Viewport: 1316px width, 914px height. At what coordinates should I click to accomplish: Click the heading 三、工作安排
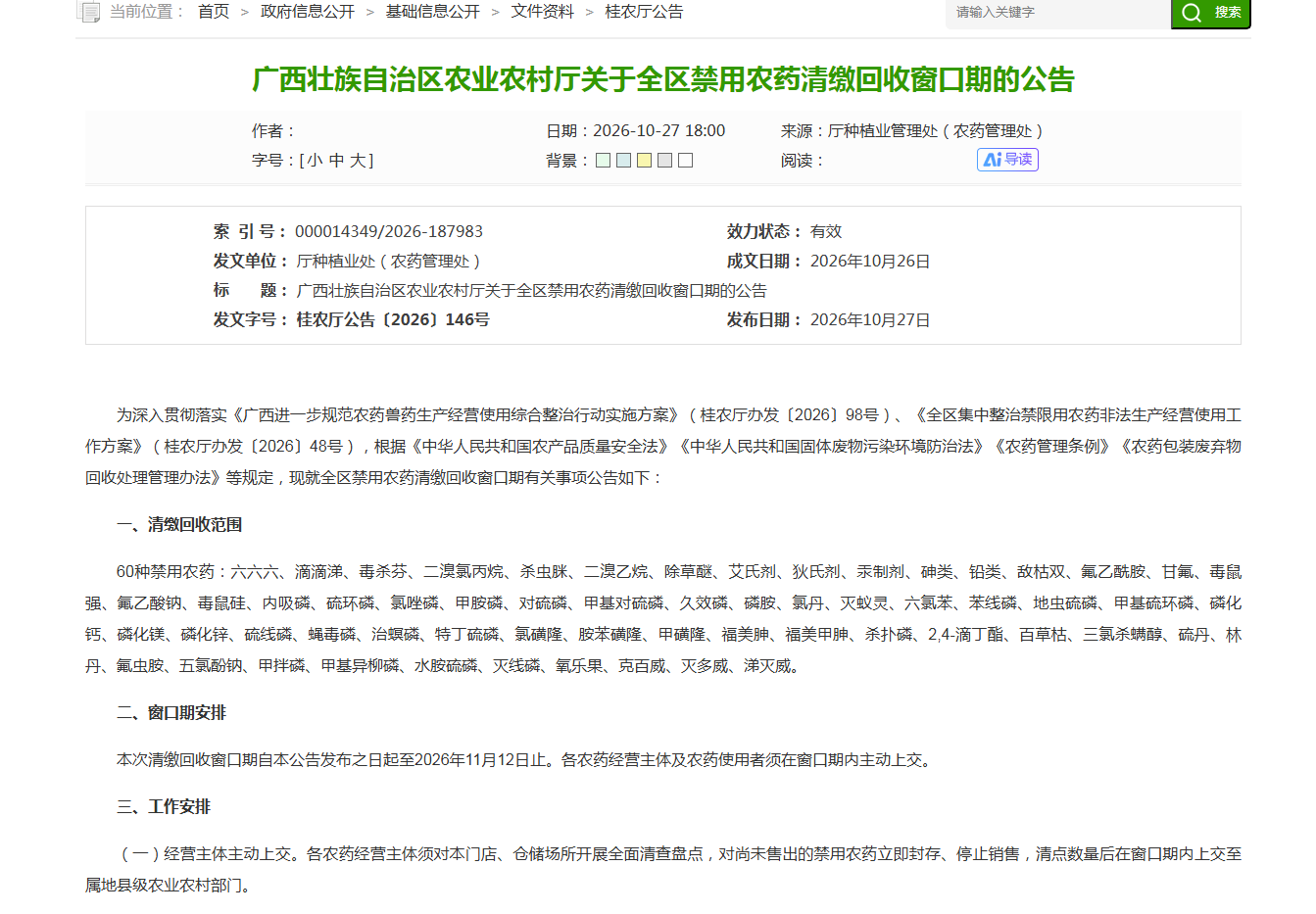[x=164, y=807]
